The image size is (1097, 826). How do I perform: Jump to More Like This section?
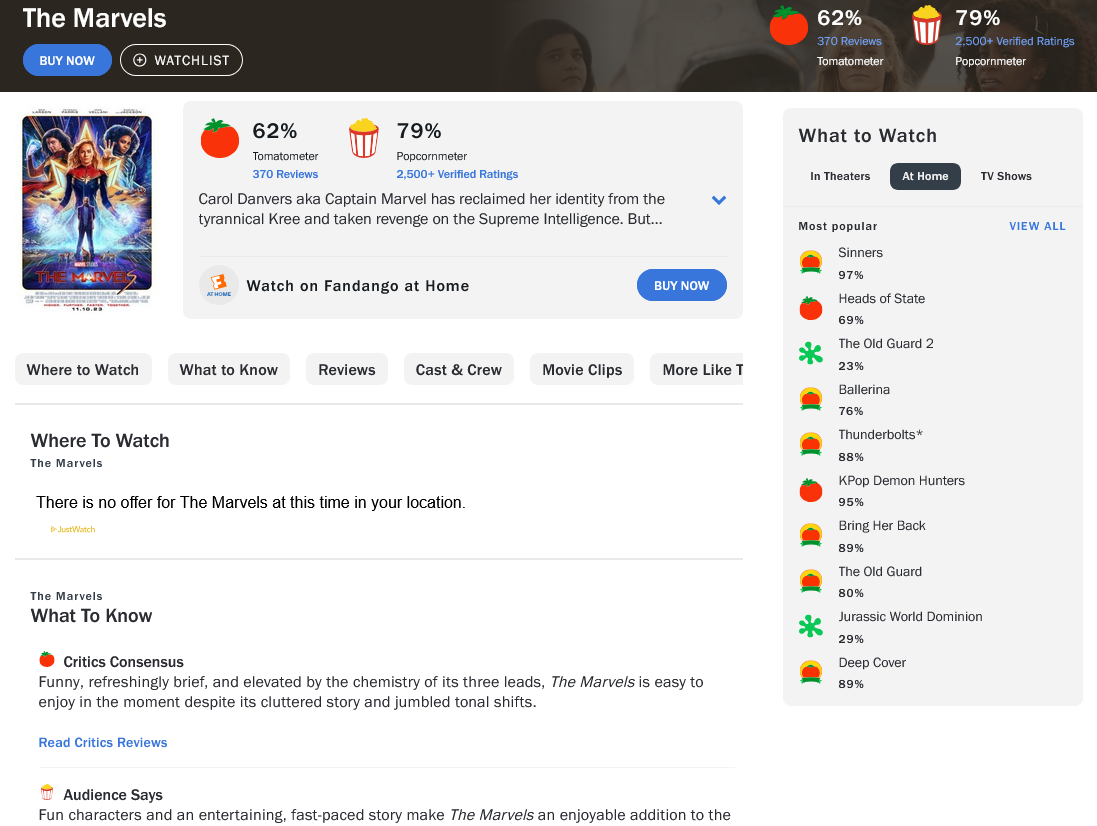coord(697,369)
